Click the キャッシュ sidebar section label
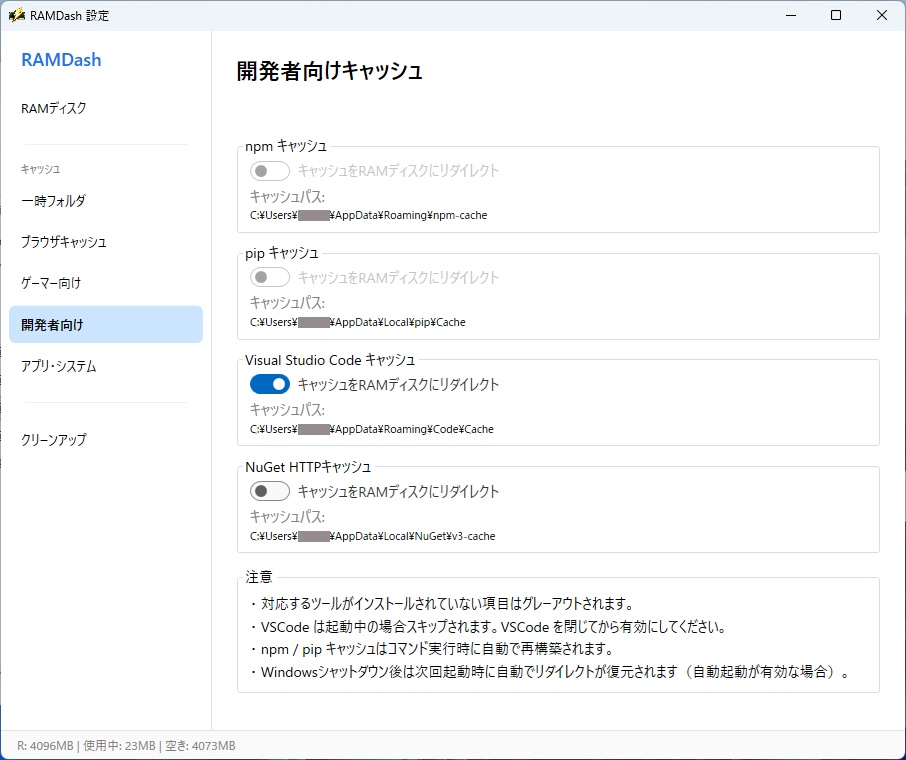This screenshot has width=906, height=760. [40, 169]
